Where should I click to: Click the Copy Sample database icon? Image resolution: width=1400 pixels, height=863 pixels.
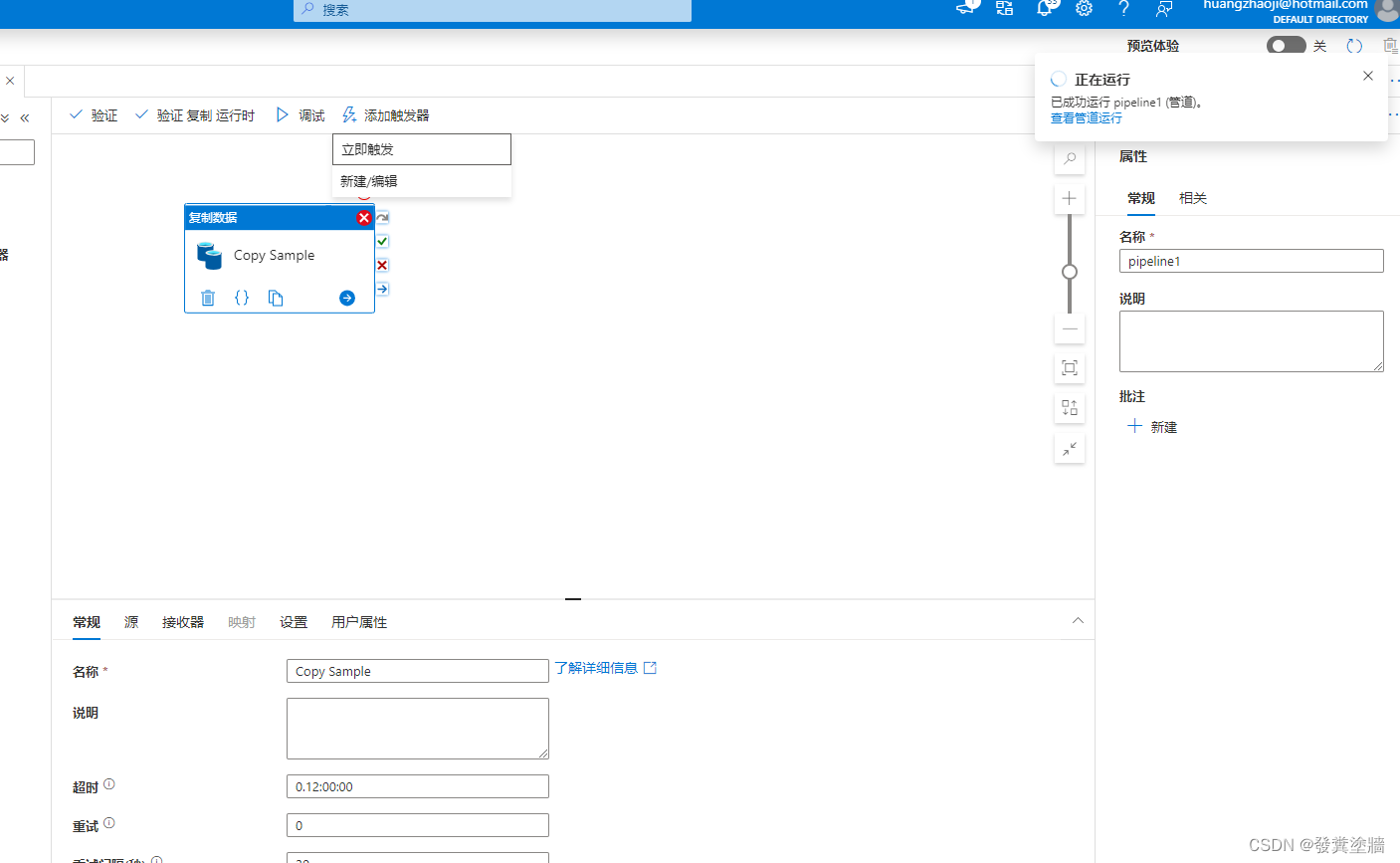tap(209, 256)
